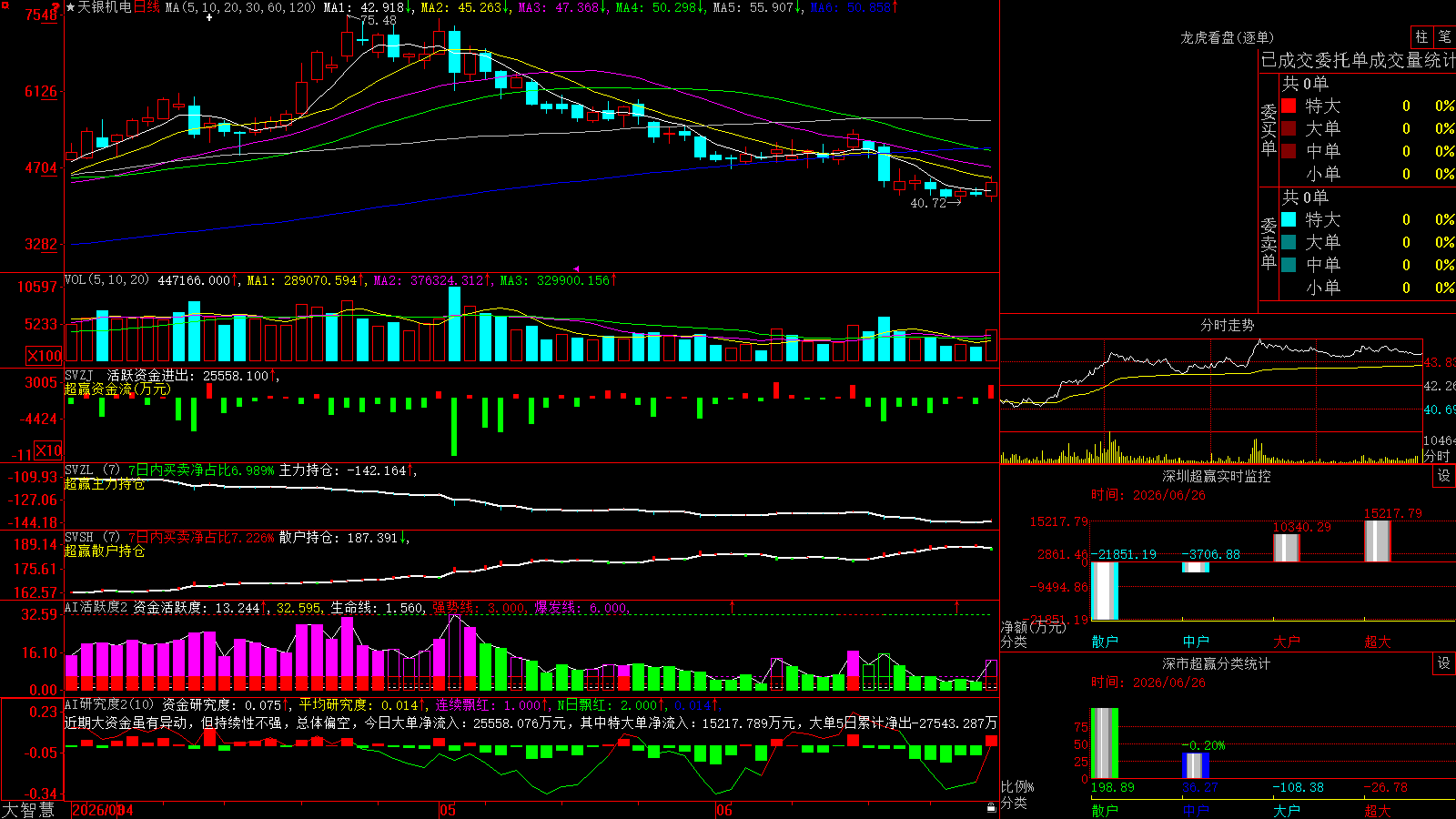Select 中户 category in 深圳超赢实时监控 chart
This screenshot has height=819, width=1456.
(1196, 642)
